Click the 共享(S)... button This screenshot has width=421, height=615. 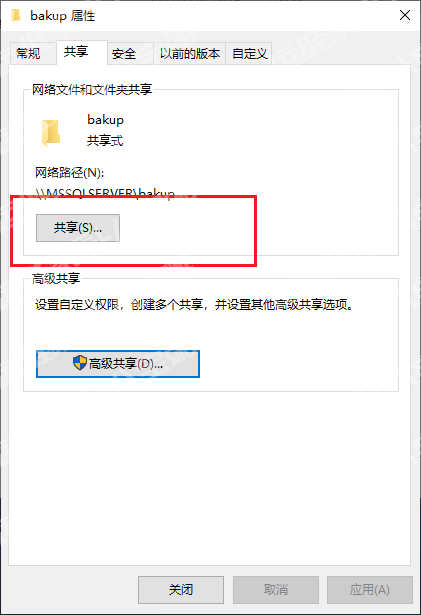tap(78, 228)
